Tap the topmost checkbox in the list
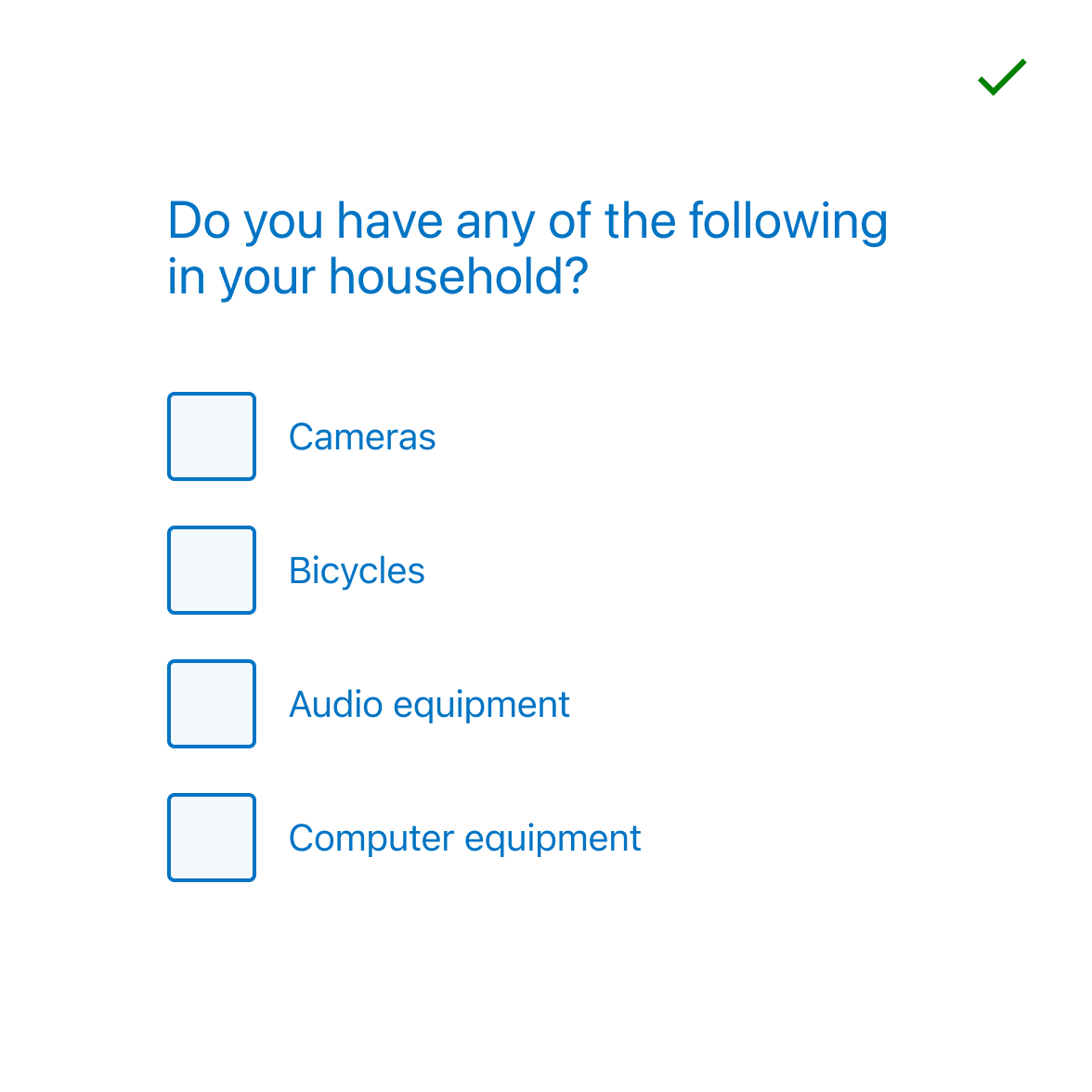This screenshot has height=1092, width=1092. pyautogui.click(x=211, y=436)
